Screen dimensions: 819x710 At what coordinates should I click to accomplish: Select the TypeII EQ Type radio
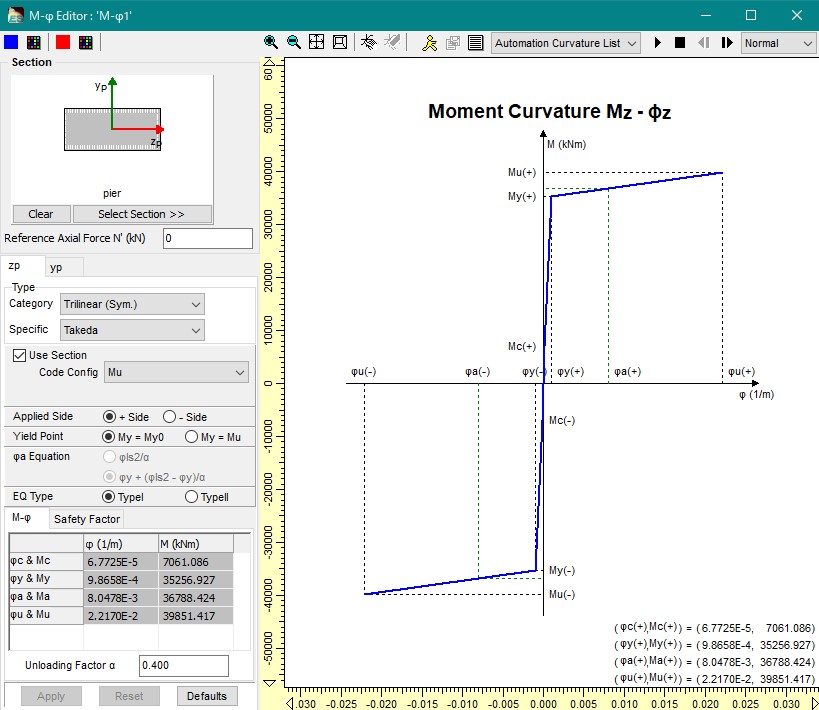tap(192, 497)
